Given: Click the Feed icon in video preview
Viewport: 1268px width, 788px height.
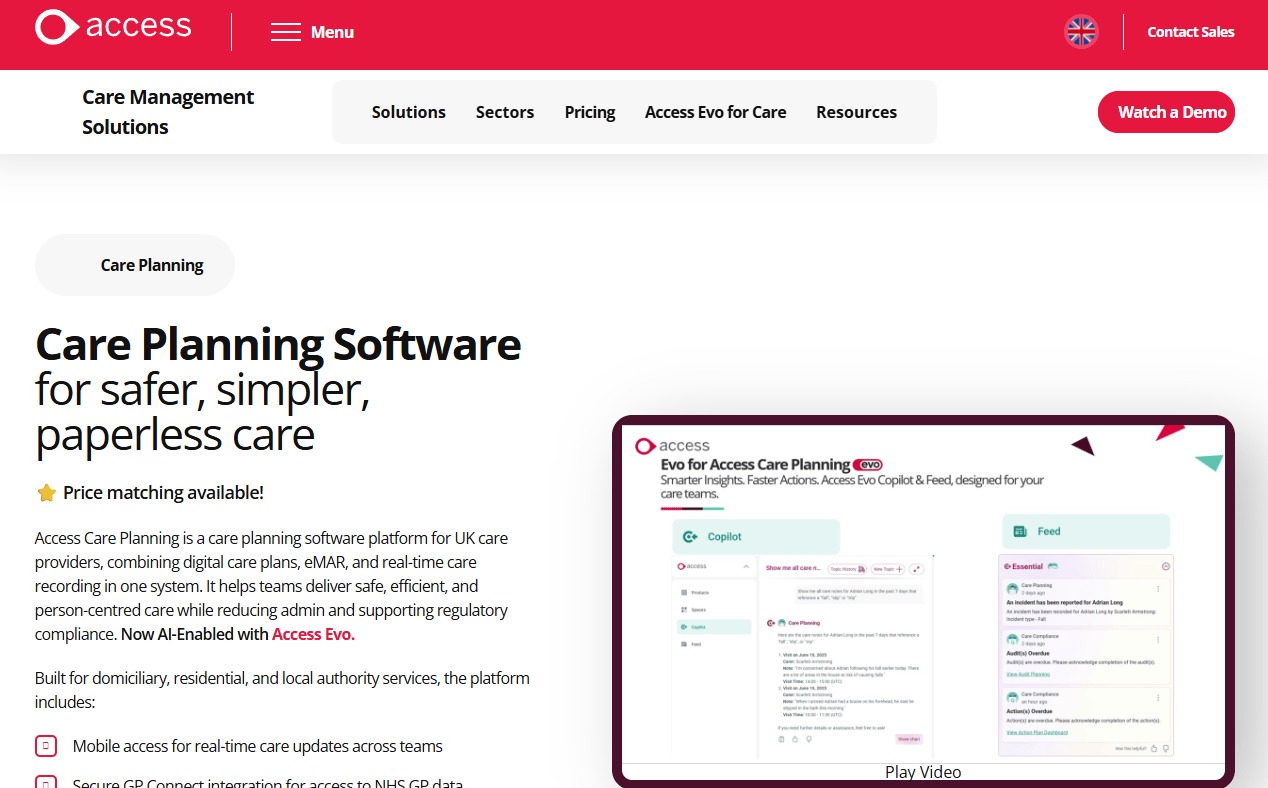Looking at the screenshot, I should tap(1020, 532).
